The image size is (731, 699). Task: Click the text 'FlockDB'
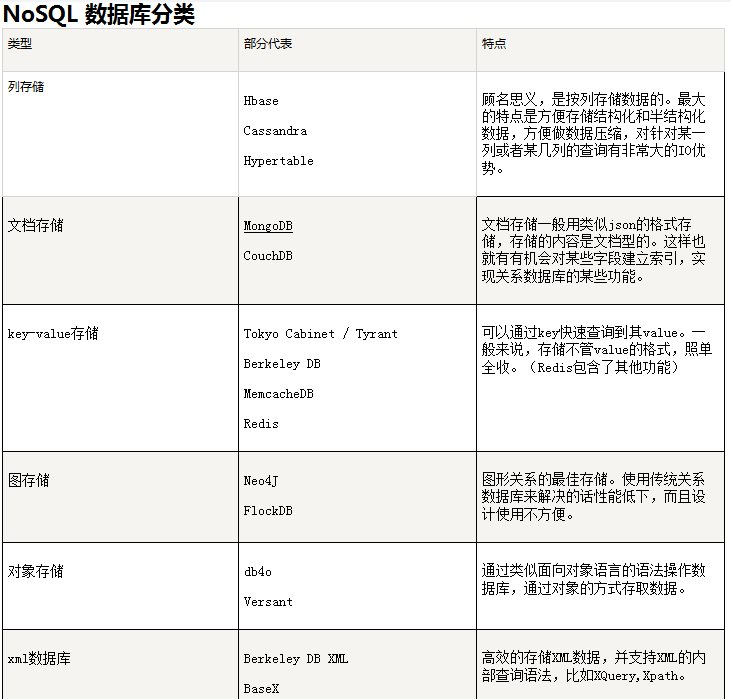tap(268, 511)
